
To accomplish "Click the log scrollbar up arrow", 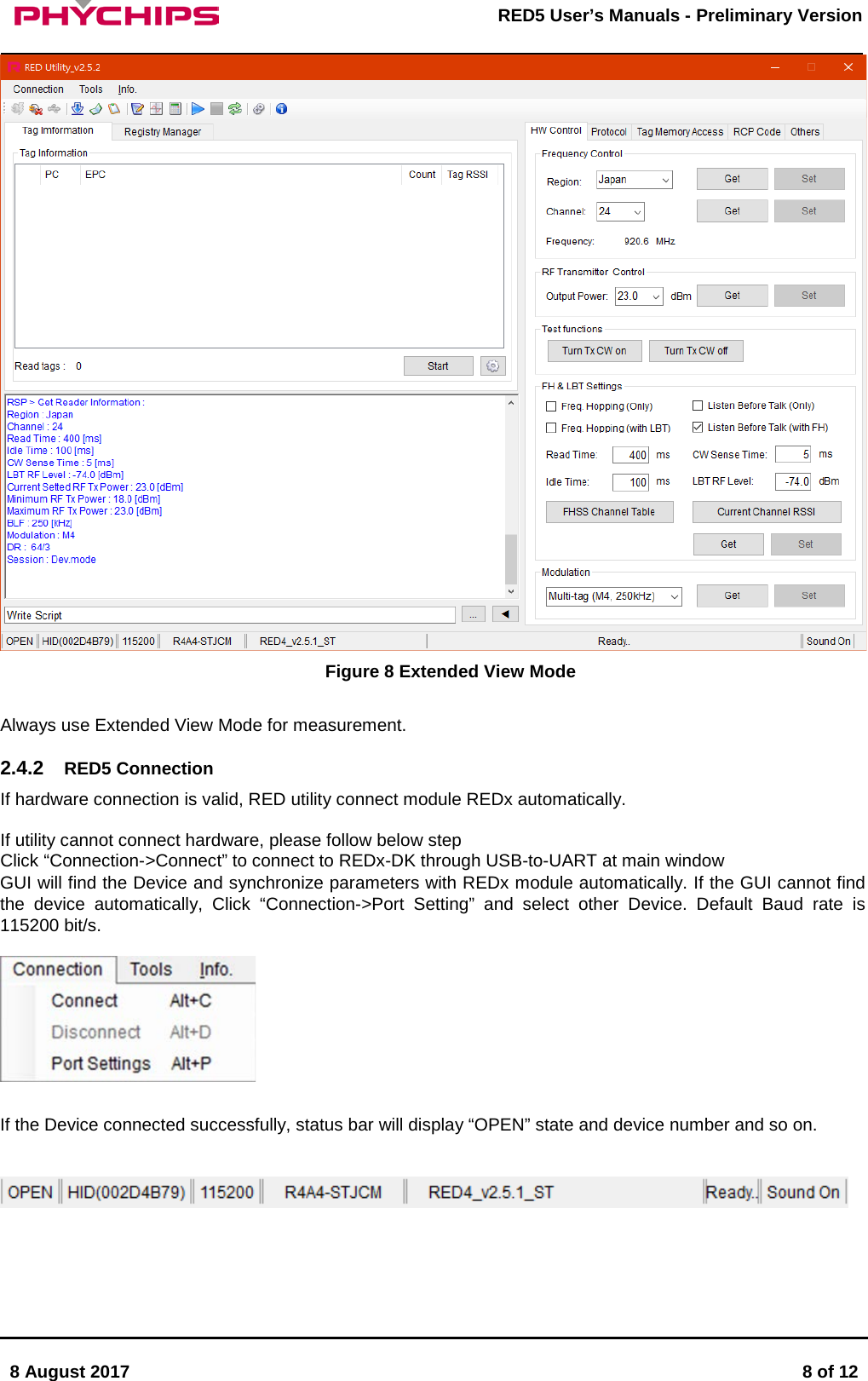I will click(x=511, y=403).
